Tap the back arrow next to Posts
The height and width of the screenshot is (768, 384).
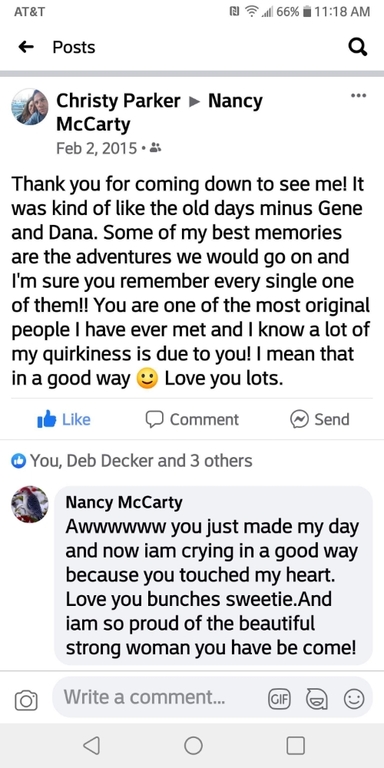click(x=26, y=47)
